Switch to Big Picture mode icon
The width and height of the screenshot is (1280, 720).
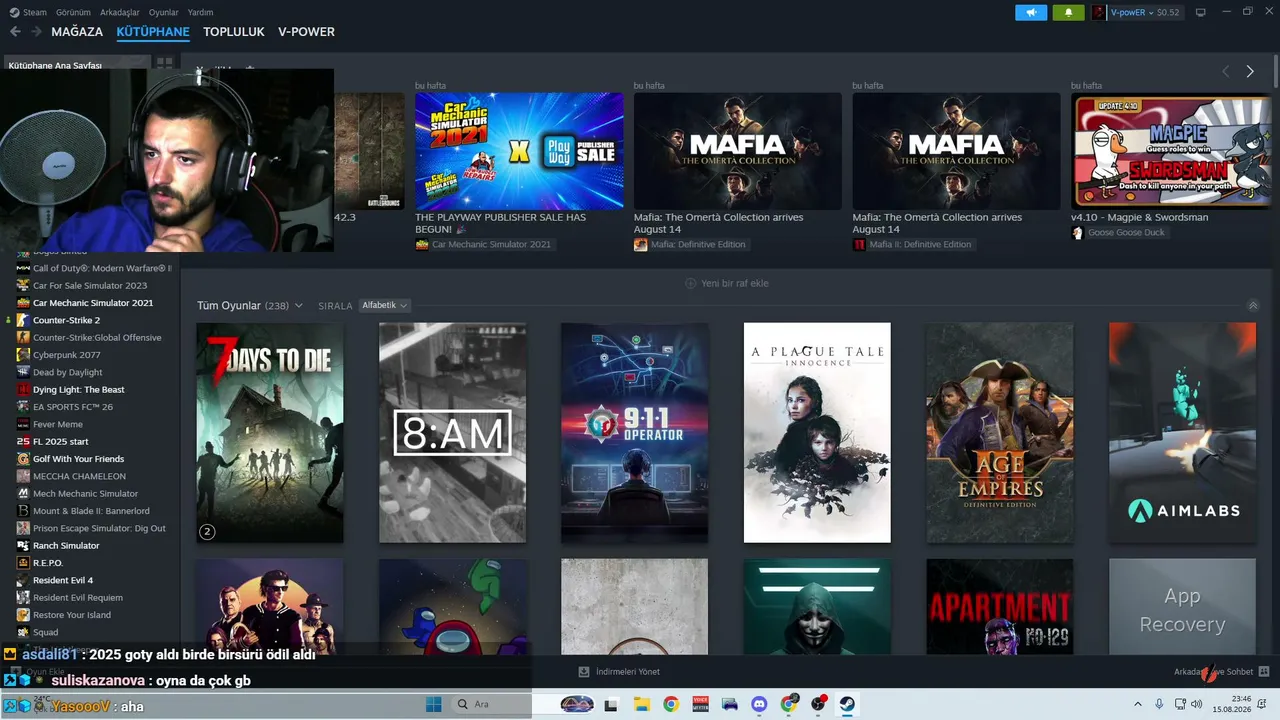pyautogui.click(x=1201, y=12)
